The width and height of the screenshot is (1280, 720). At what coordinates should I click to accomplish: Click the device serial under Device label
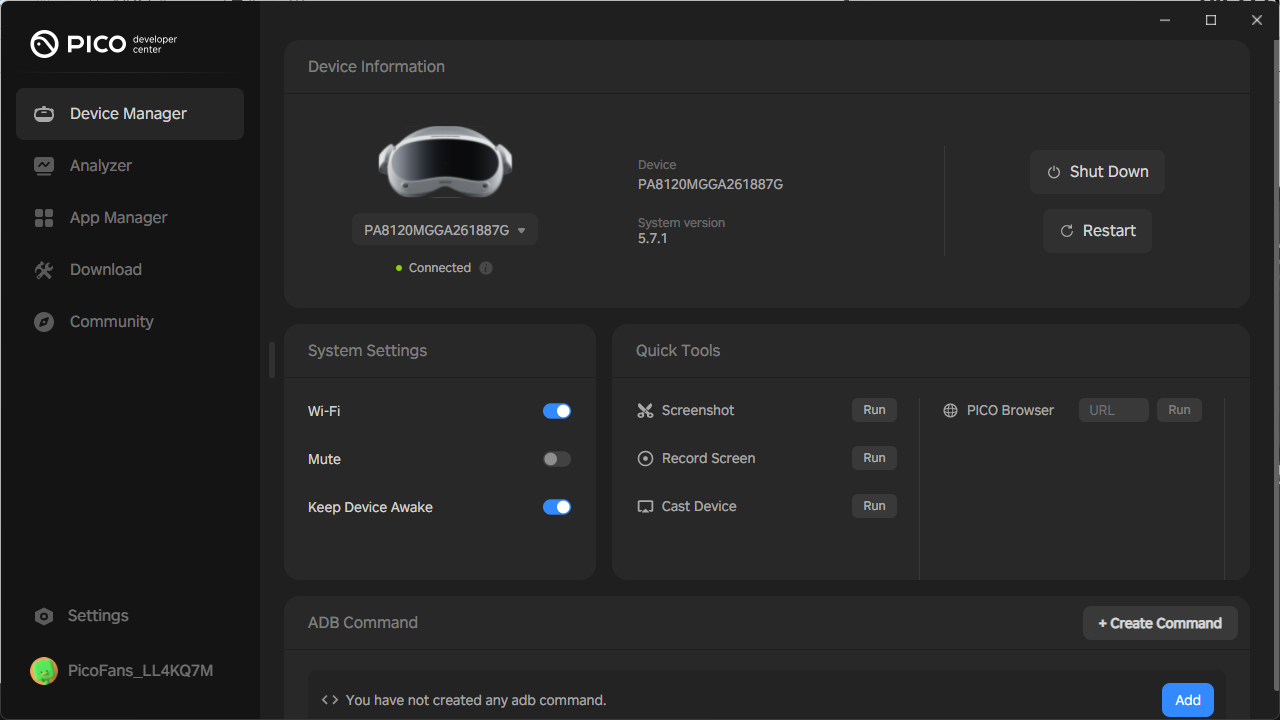[710, 184]
